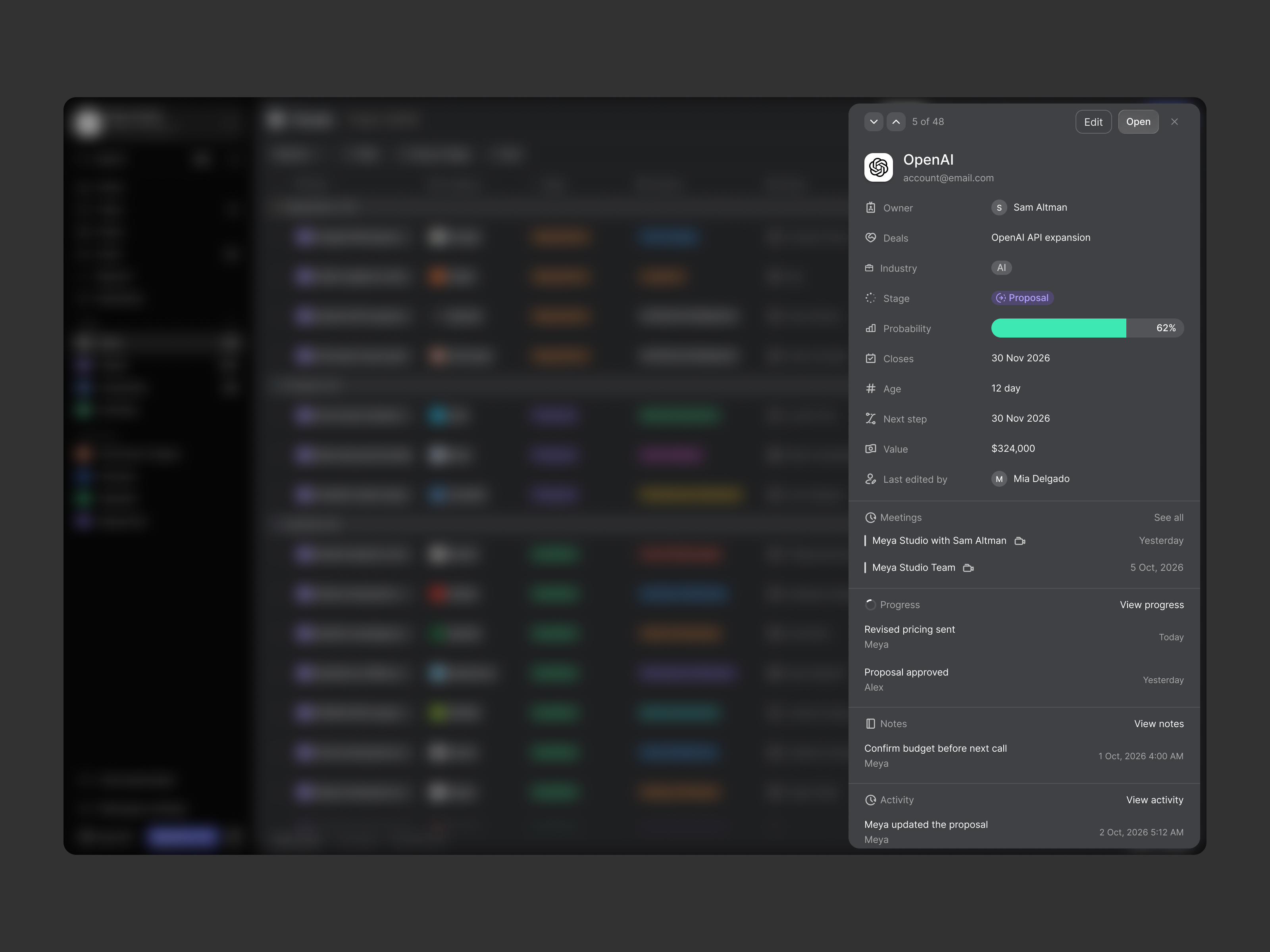1270x952 pixels.
Task: Click the OpenAI logo thumbnail
Action: tap(878, 167)
